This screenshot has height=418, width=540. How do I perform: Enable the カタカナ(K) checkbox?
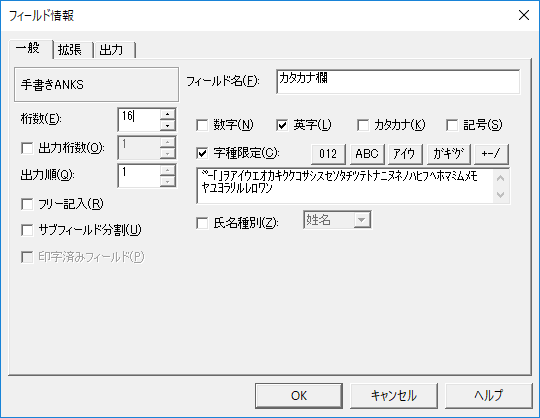point(363,125)
